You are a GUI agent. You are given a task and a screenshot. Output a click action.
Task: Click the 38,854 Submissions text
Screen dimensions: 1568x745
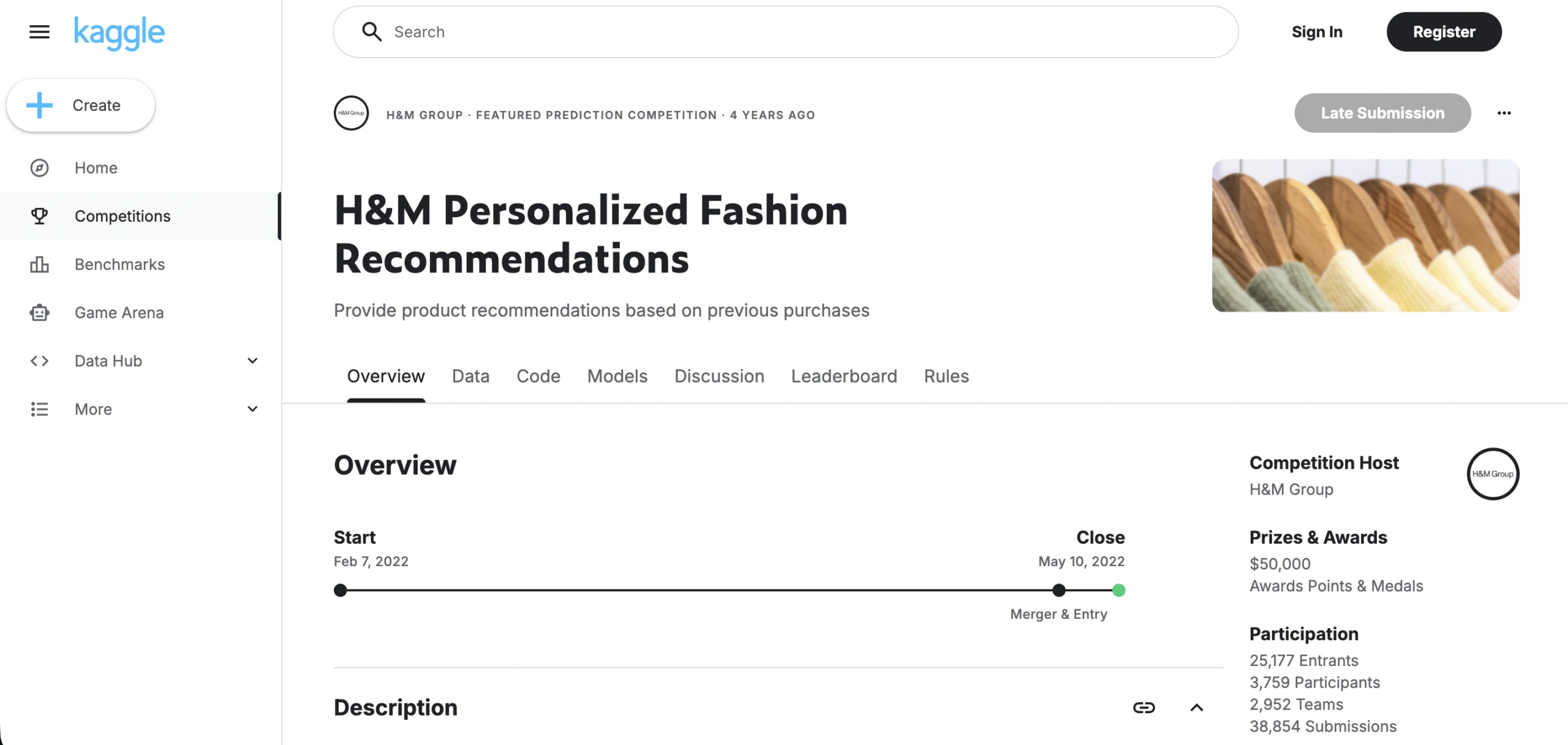click(1323, 727)
